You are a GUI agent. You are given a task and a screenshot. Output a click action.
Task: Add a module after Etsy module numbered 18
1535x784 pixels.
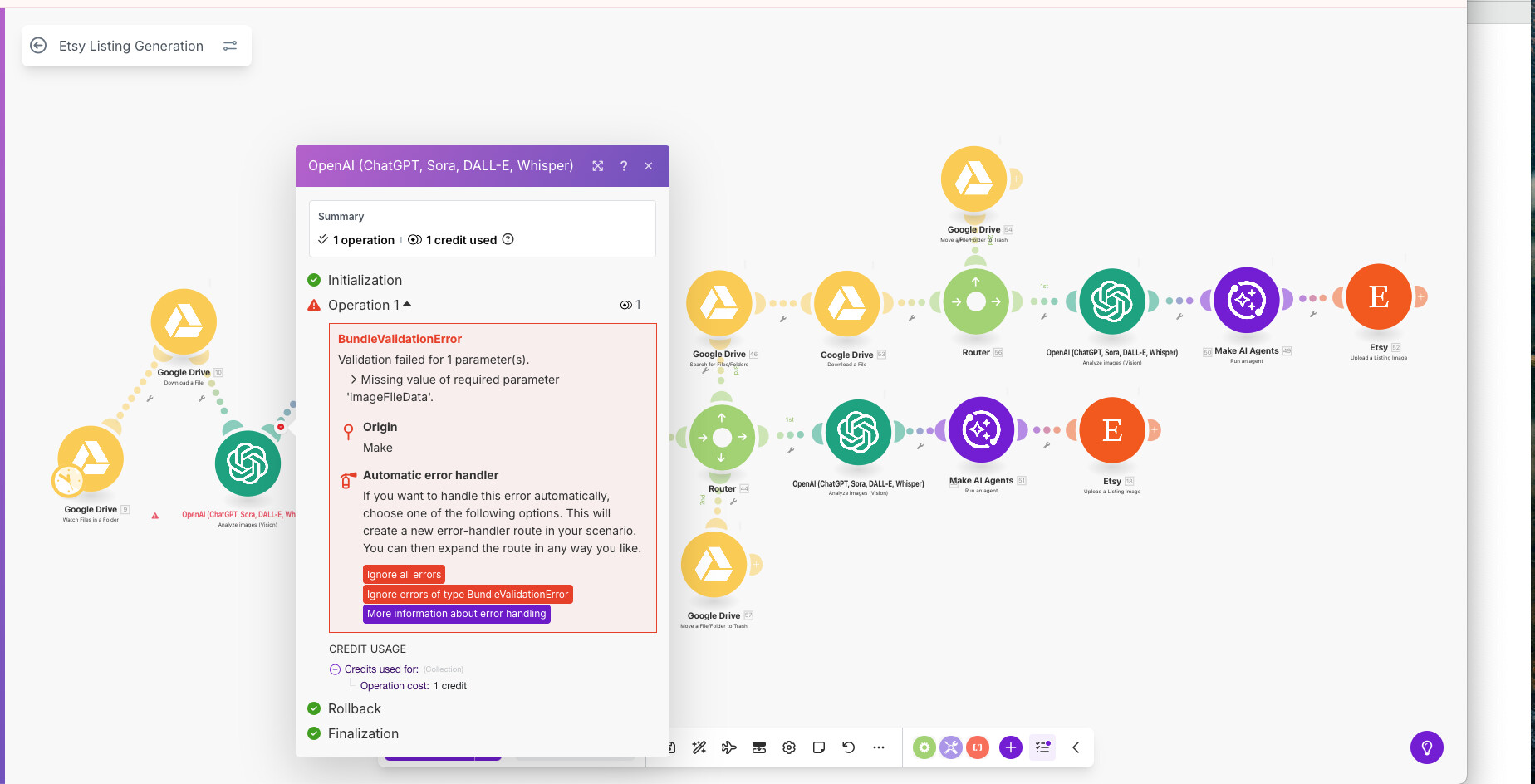[x=1154, y=430]
